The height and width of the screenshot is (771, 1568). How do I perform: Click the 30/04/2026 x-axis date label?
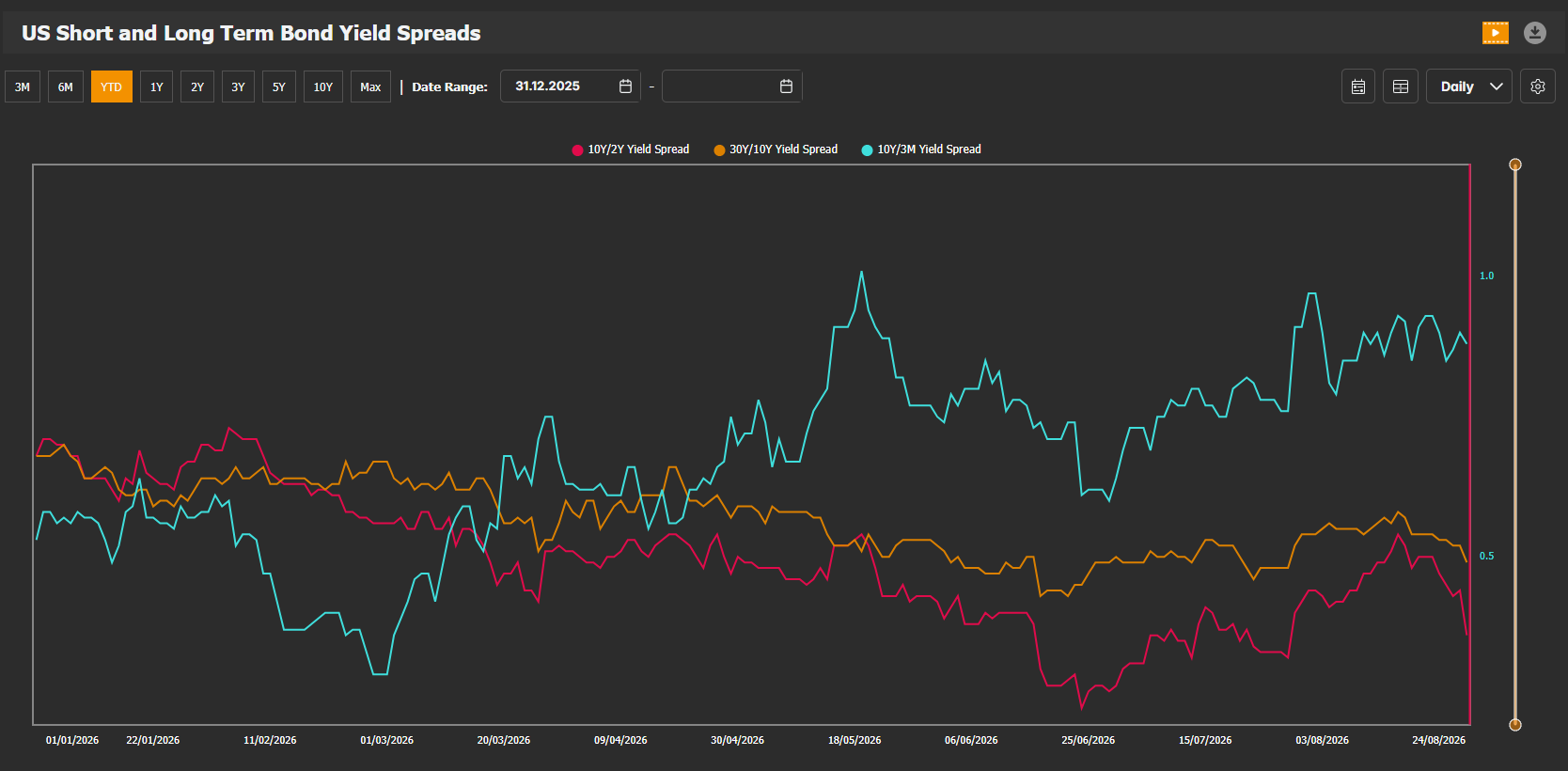[738, 741]
